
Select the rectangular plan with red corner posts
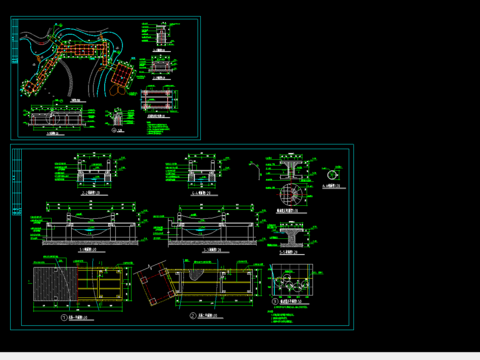point(158,99)
